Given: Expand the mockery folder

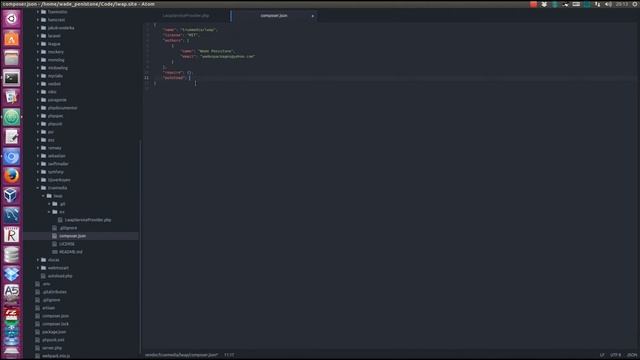Looking at the screenshot, I should coord(38,52).
